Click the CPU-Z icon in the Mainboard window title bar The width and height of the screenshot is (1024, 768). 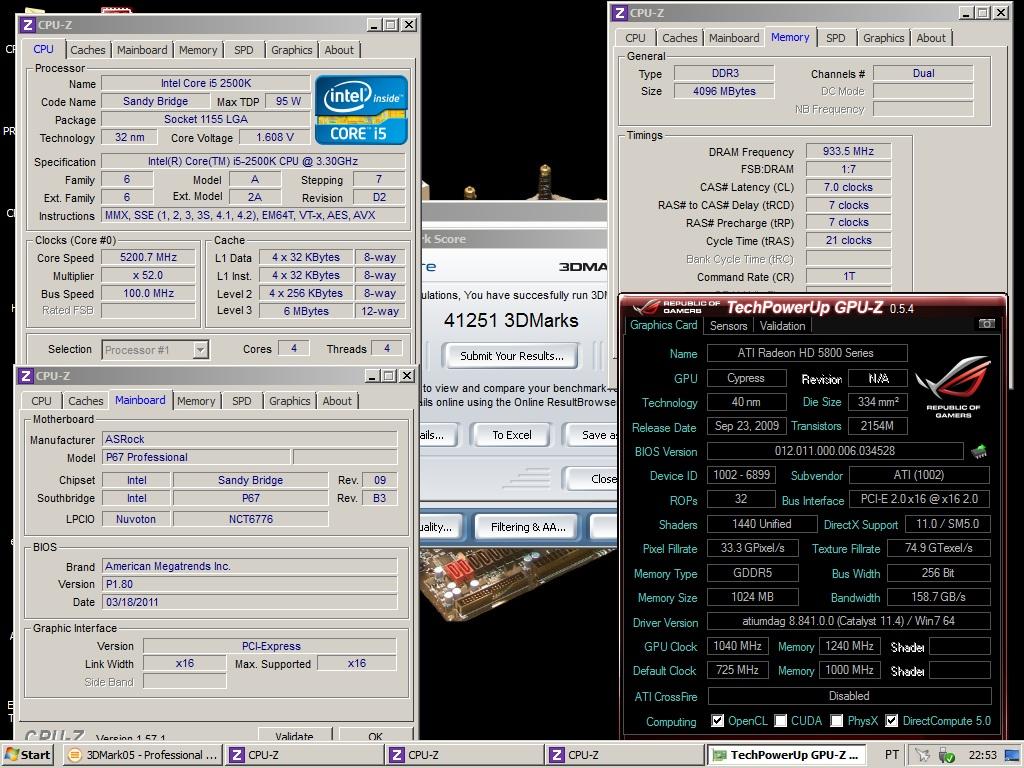point(25,376)
